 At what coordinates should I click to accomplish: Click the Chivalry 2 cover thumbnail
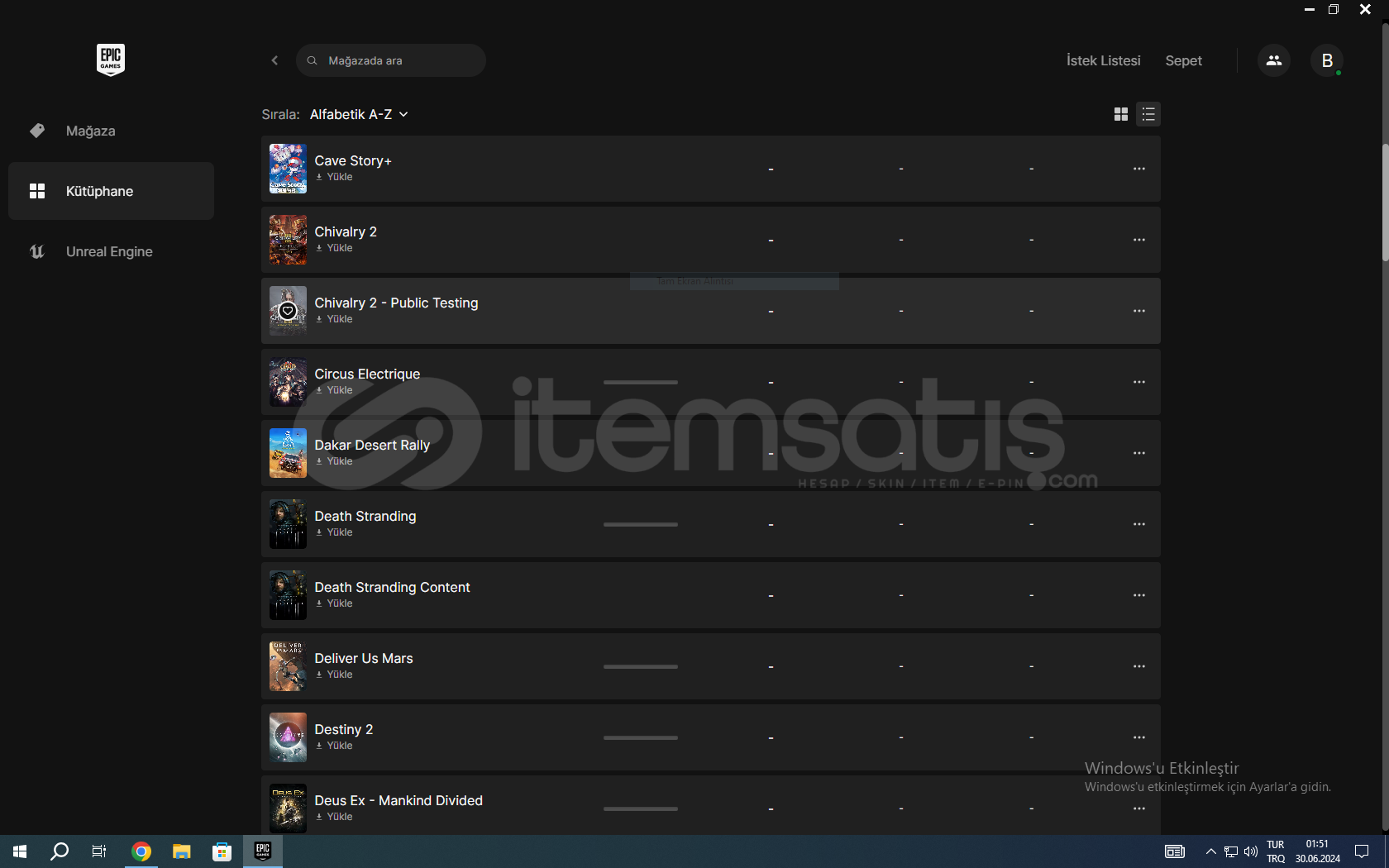coord(288,240)
